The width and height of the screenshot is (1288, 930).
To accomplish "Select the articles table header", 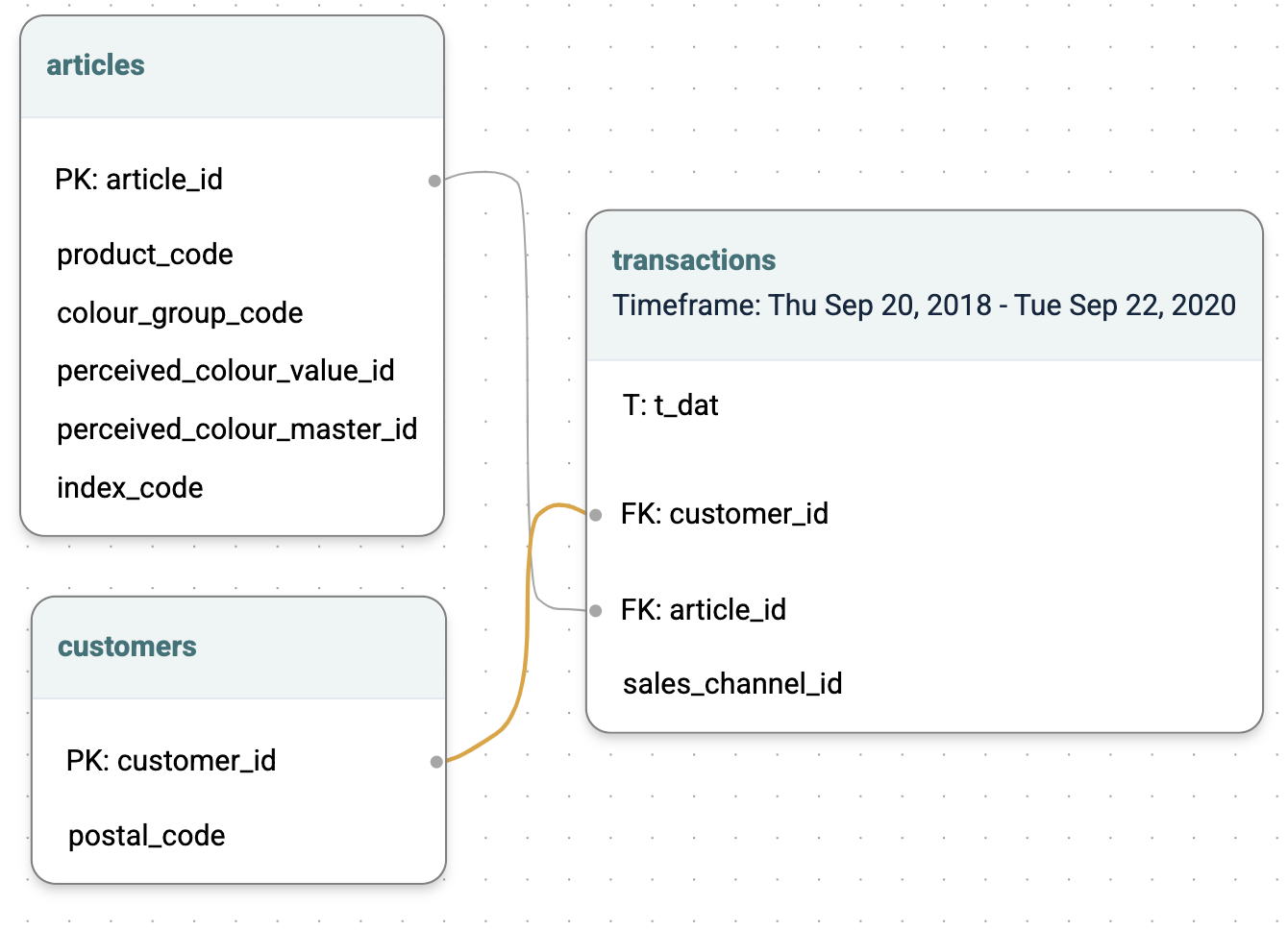I will [232, 66].
